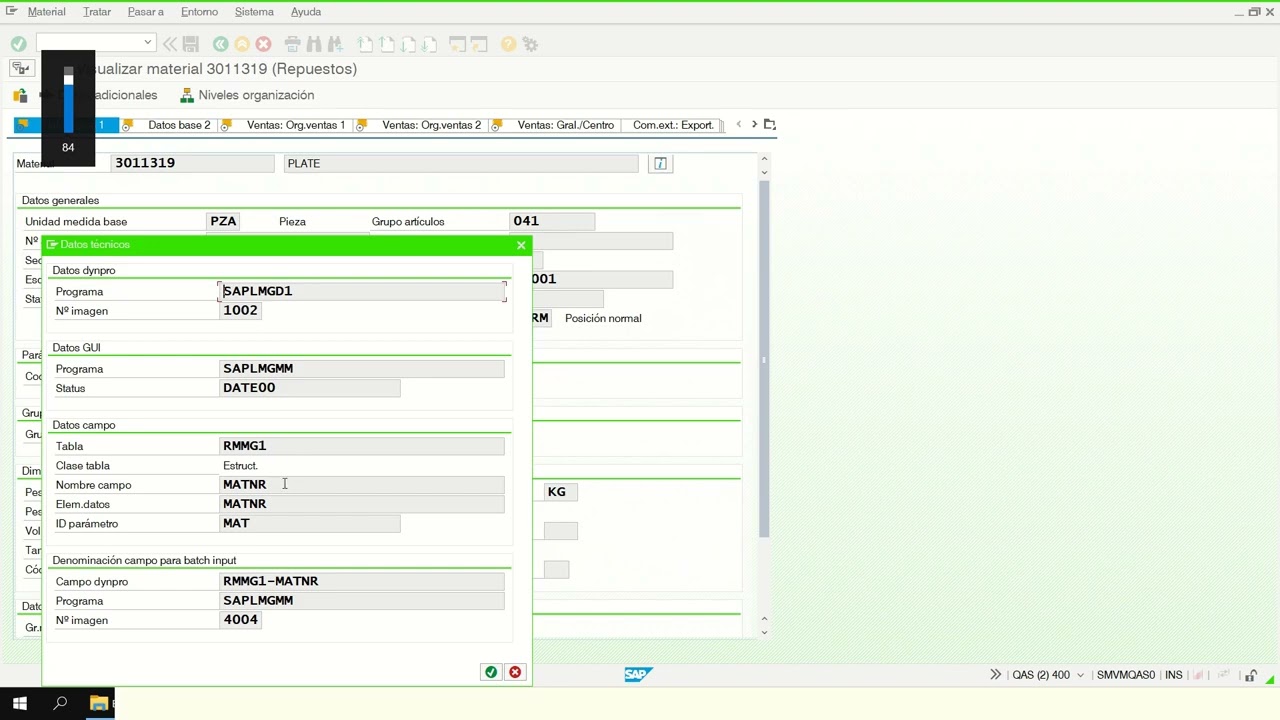Open the tab list icon
The height and width of the screenshot is (720, 1280).
(x=769, y=125)
